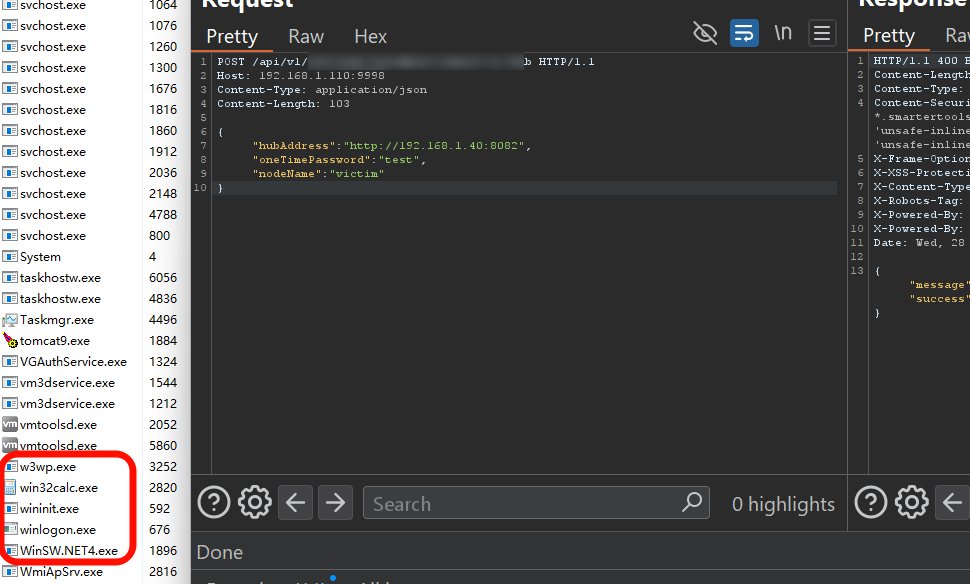Click the Taskmgr.exe icon
Screen dimensions: 970x584
click(10, 320)
